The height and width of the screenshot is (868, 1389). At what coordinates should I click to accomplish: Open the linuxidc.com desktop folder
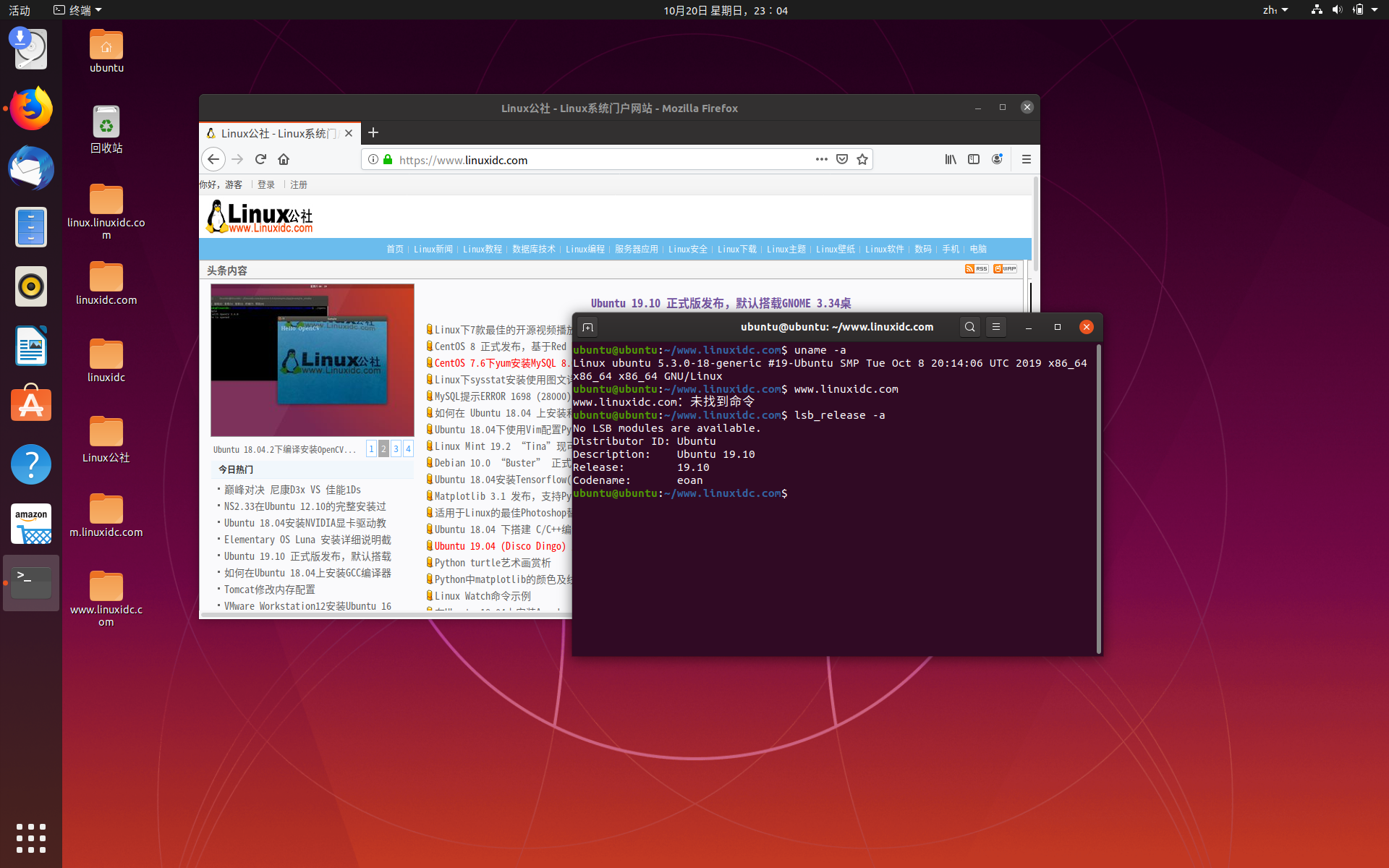tap(106, 284)
